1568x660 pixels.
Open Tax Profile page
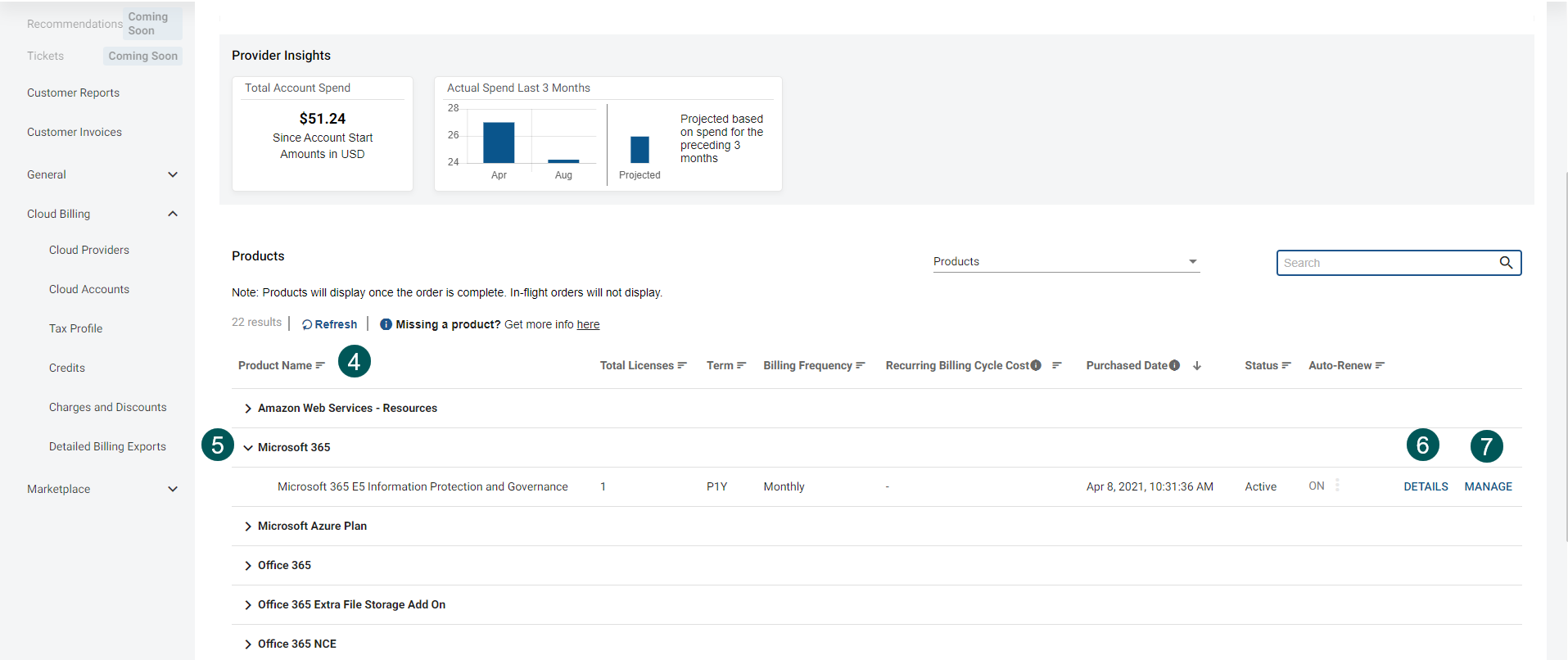pos(75,328)
